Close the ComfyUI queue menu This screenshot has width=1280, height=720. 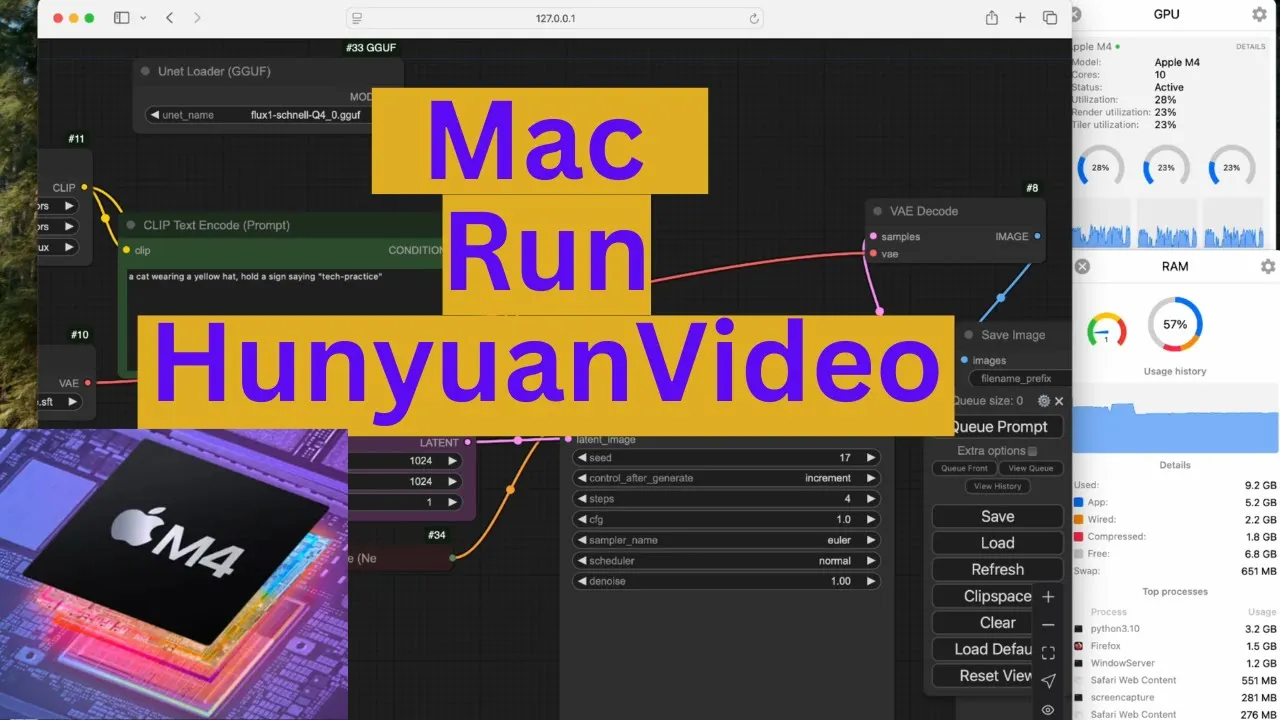(1059, 401)
